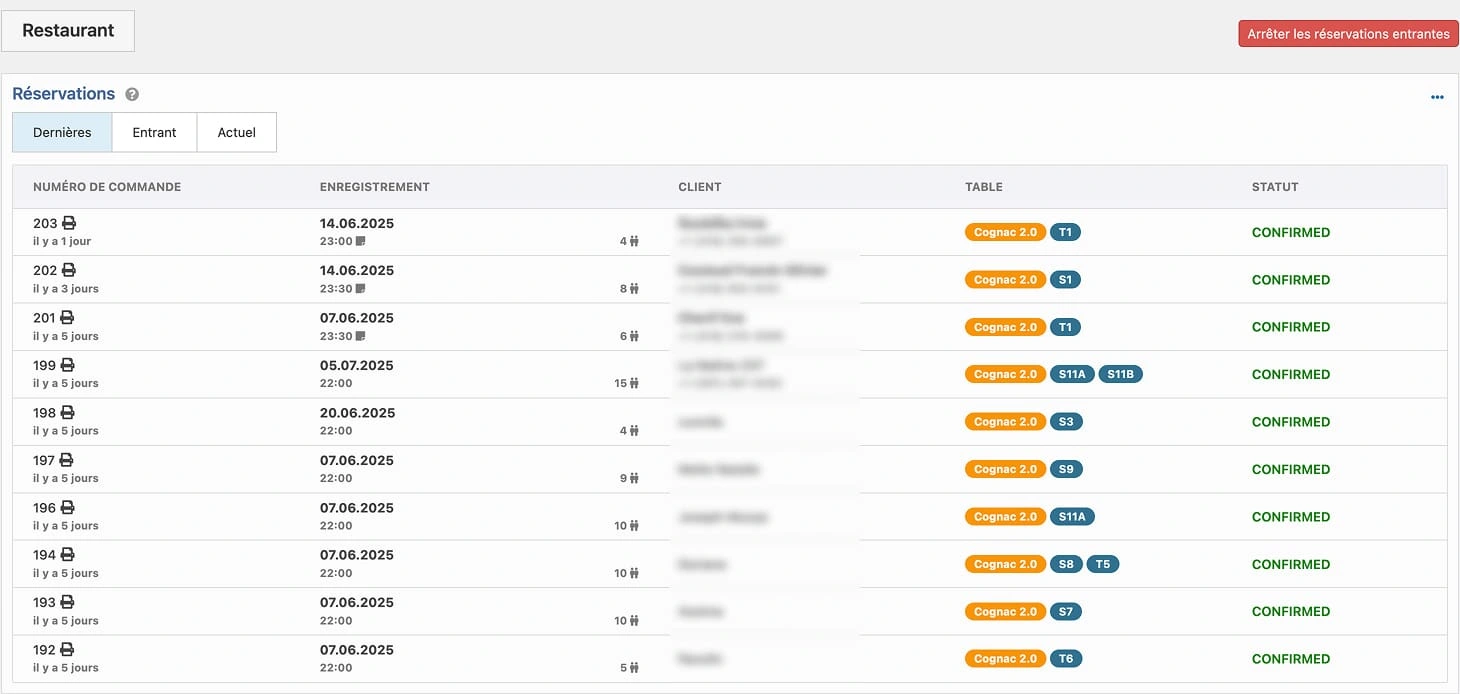Screen dimensions: 1460x694
Task: Select the Dernières tab
Action: click(x=61, y=132)
